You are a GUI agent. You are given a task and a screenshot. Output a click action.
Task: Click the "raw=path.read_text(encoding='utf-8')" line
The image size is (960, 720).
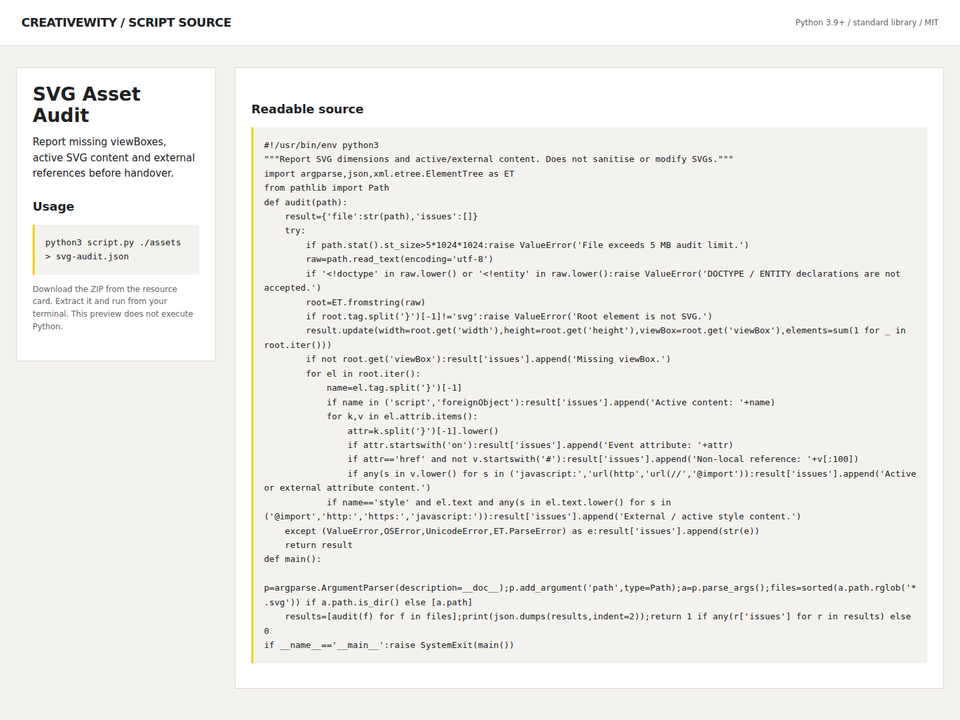pos(399,259)
